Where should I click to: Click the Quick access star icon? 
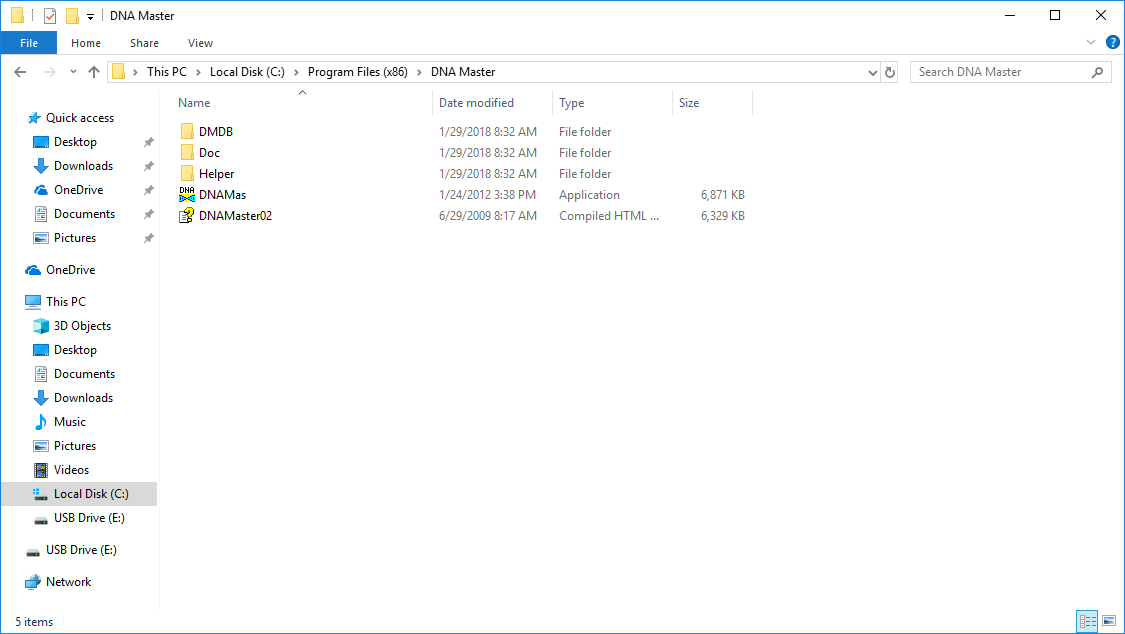(34, 118)
